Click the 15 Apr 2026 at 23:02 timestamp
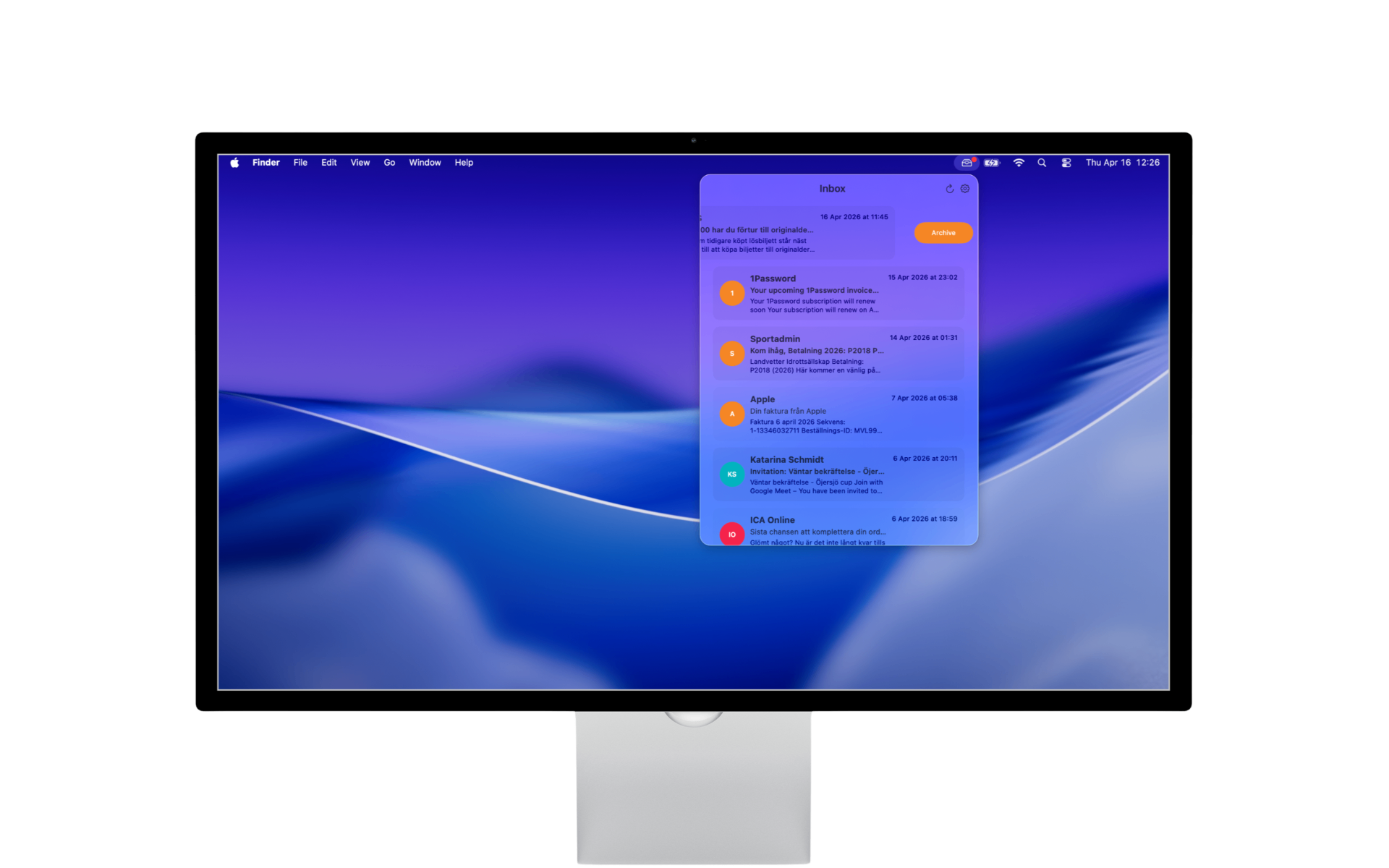Screen dimensions: 1389x868 922,278
